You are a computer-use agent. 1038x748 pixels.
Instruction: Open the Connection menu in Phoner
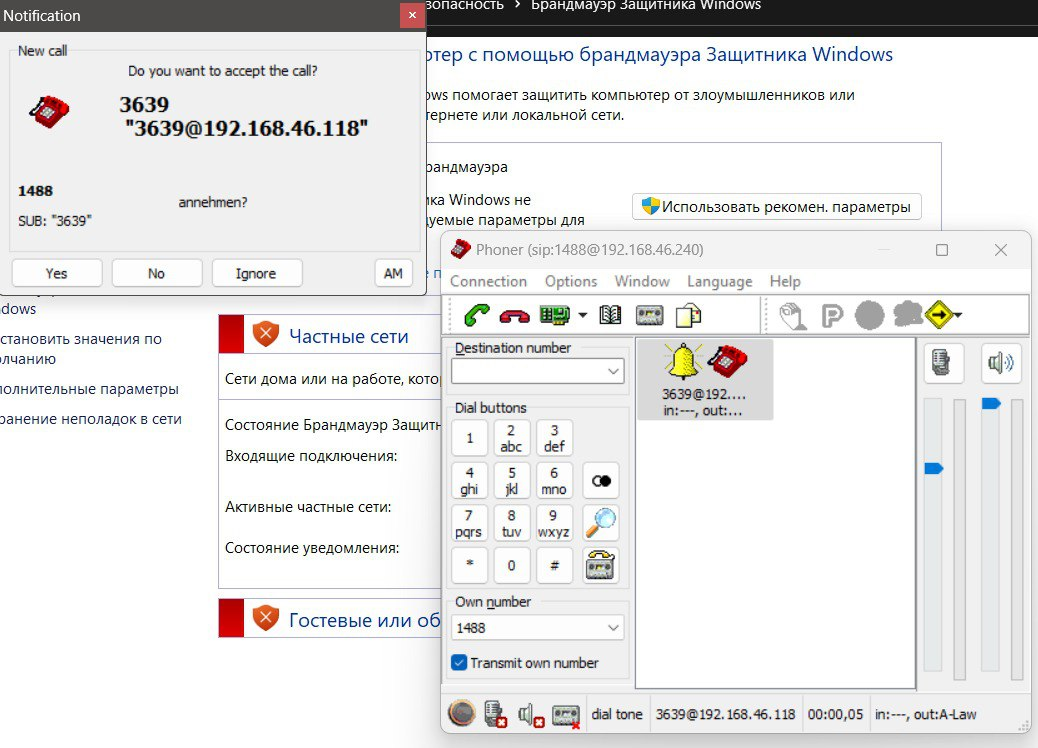[x=489, y=281]
